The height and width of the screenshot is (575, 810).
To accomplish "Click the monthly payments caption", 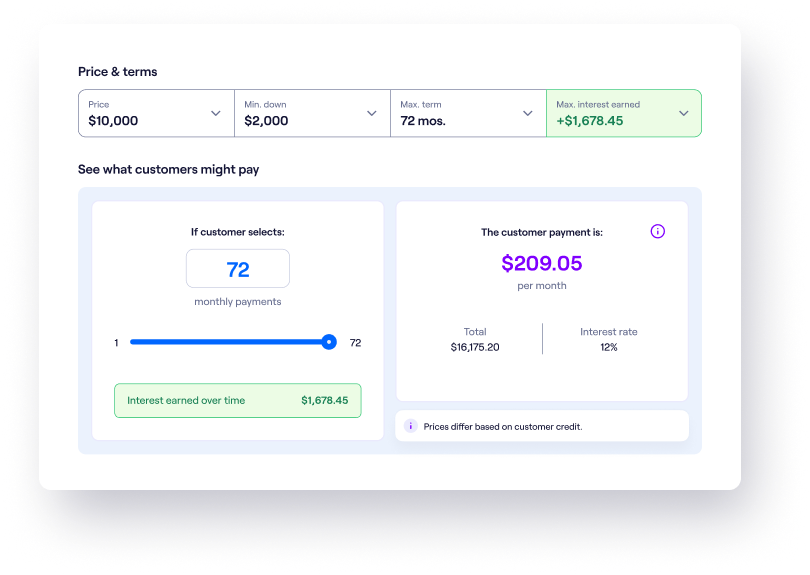I will pyautogui.click(x=238, y=302).
